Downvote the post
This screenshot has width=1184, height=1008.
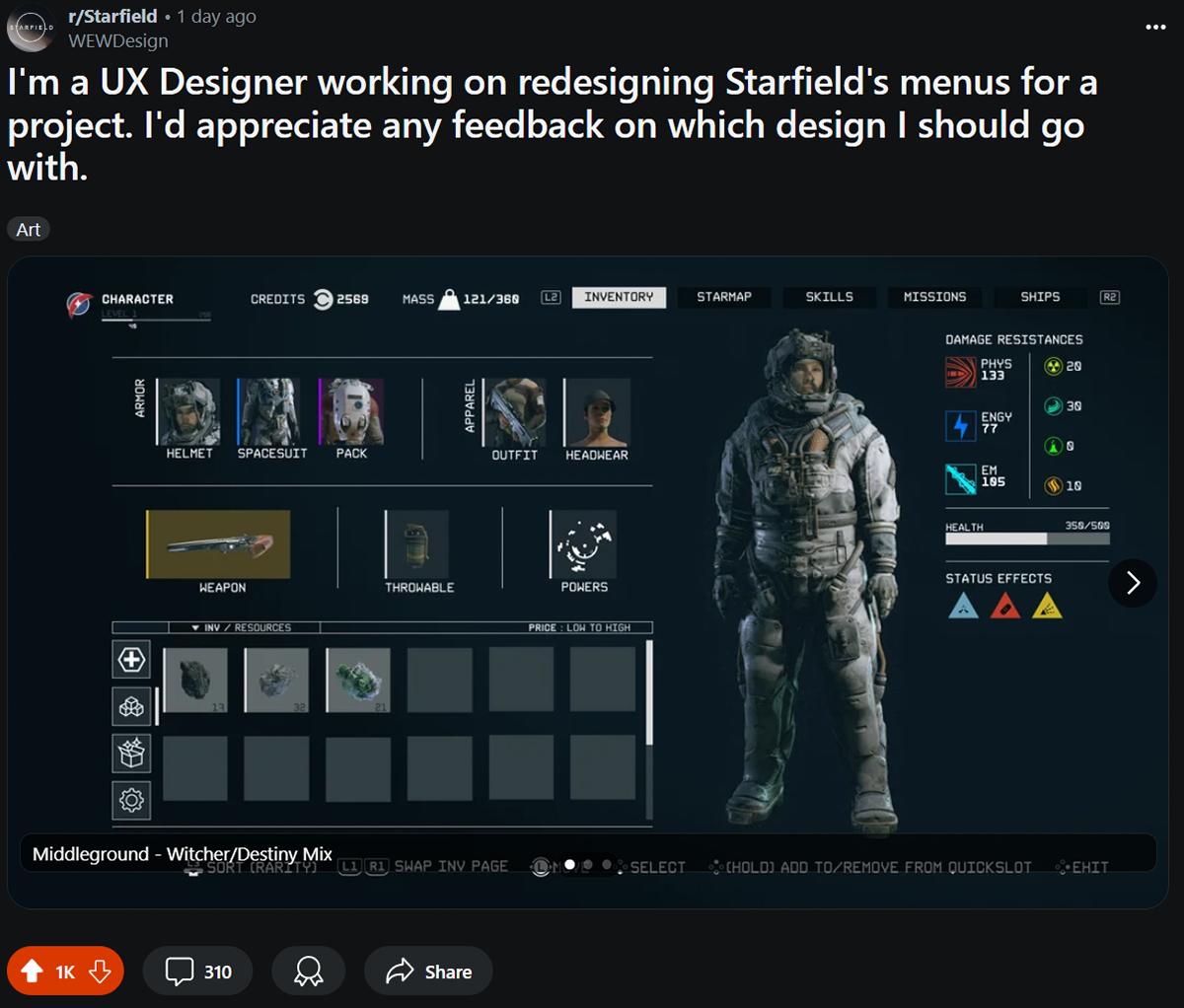[100, 972]
